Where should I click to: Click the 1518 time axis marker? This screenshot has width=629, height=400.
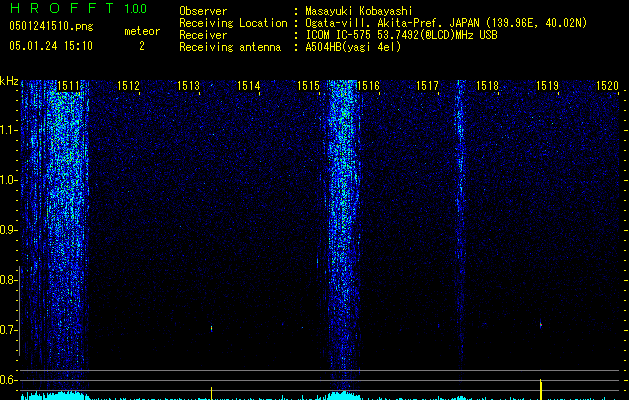click(x=487, y=86)
